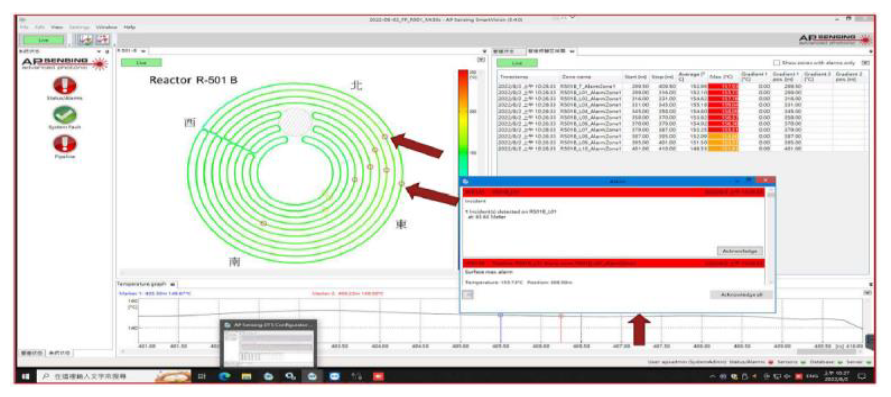The width and height of the screenshot is (891, 397).
Task: Click the red incident header in Alarm dialog
Action: coord(614,193)
